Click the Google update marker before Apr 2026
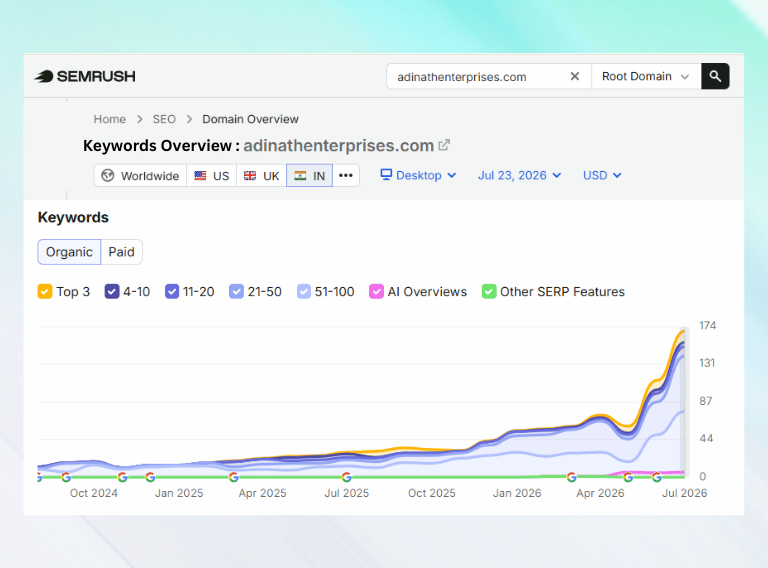The height and width of the screenshot is (568, 768). pyautogui.click(x=571, y=476)
